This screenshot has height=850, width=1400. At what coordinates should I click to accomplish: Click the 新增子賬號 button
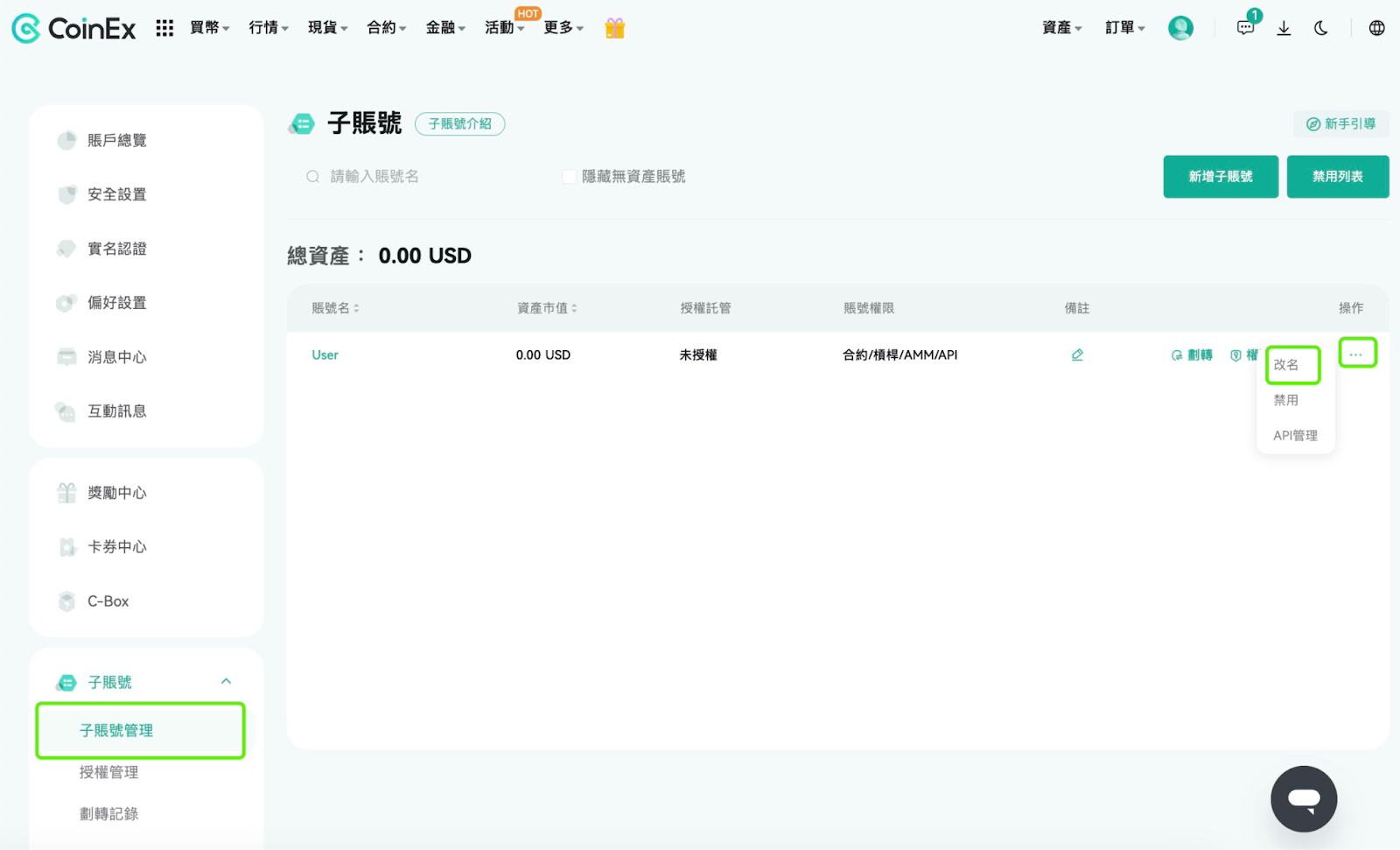pyautogui.click(x=1221, y=177)
